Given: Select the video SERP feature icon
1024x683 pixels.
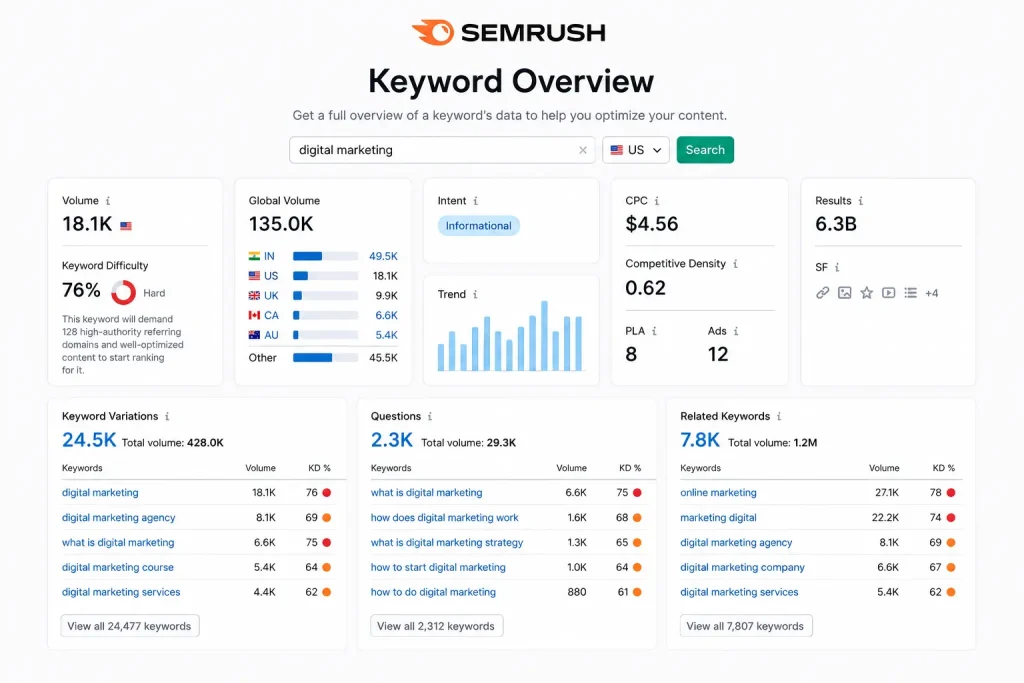Looking at the screenshot, I should pyautogui.click(x=888, y=293).
